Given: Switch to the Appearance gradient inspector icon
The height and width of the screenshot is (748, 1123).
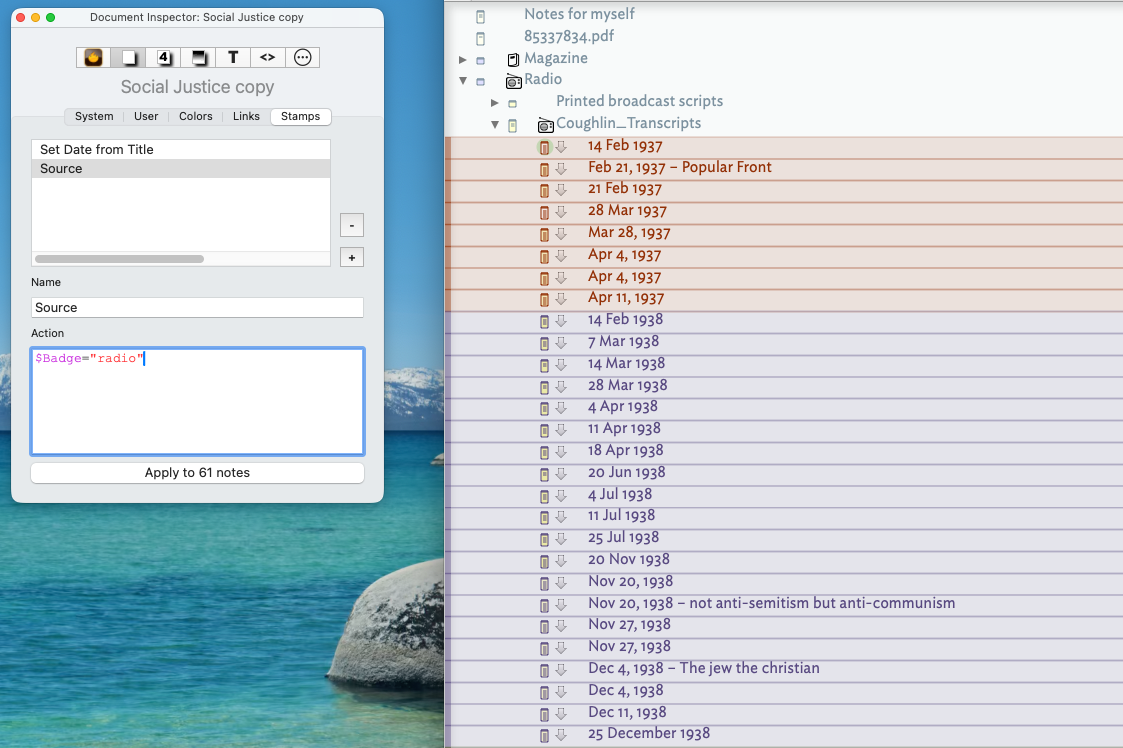Looking at the screenshot, I should [198, 58].
